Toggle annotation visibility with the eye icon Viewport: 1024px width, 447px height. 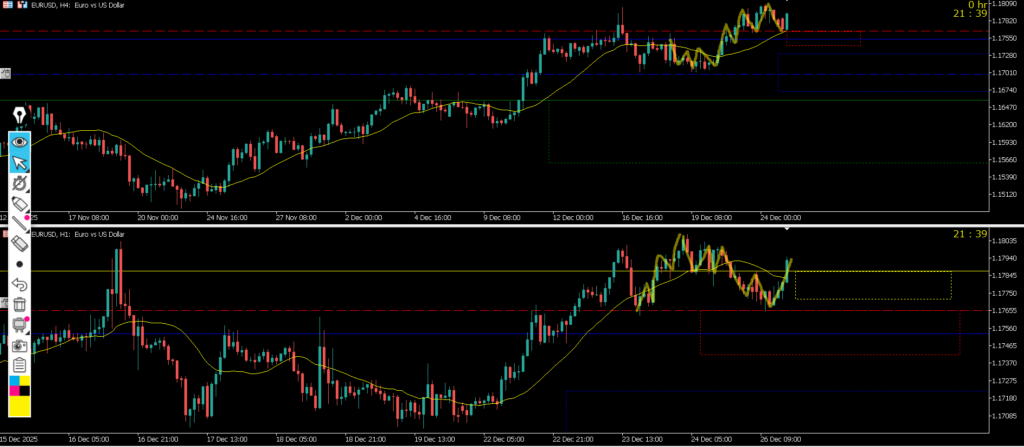tap(19, 142)
